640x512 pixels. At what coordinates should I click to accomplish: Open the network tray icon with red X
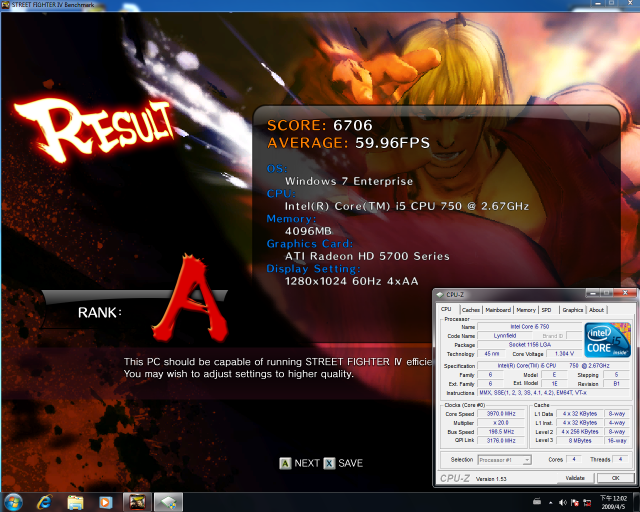[587, 503]
